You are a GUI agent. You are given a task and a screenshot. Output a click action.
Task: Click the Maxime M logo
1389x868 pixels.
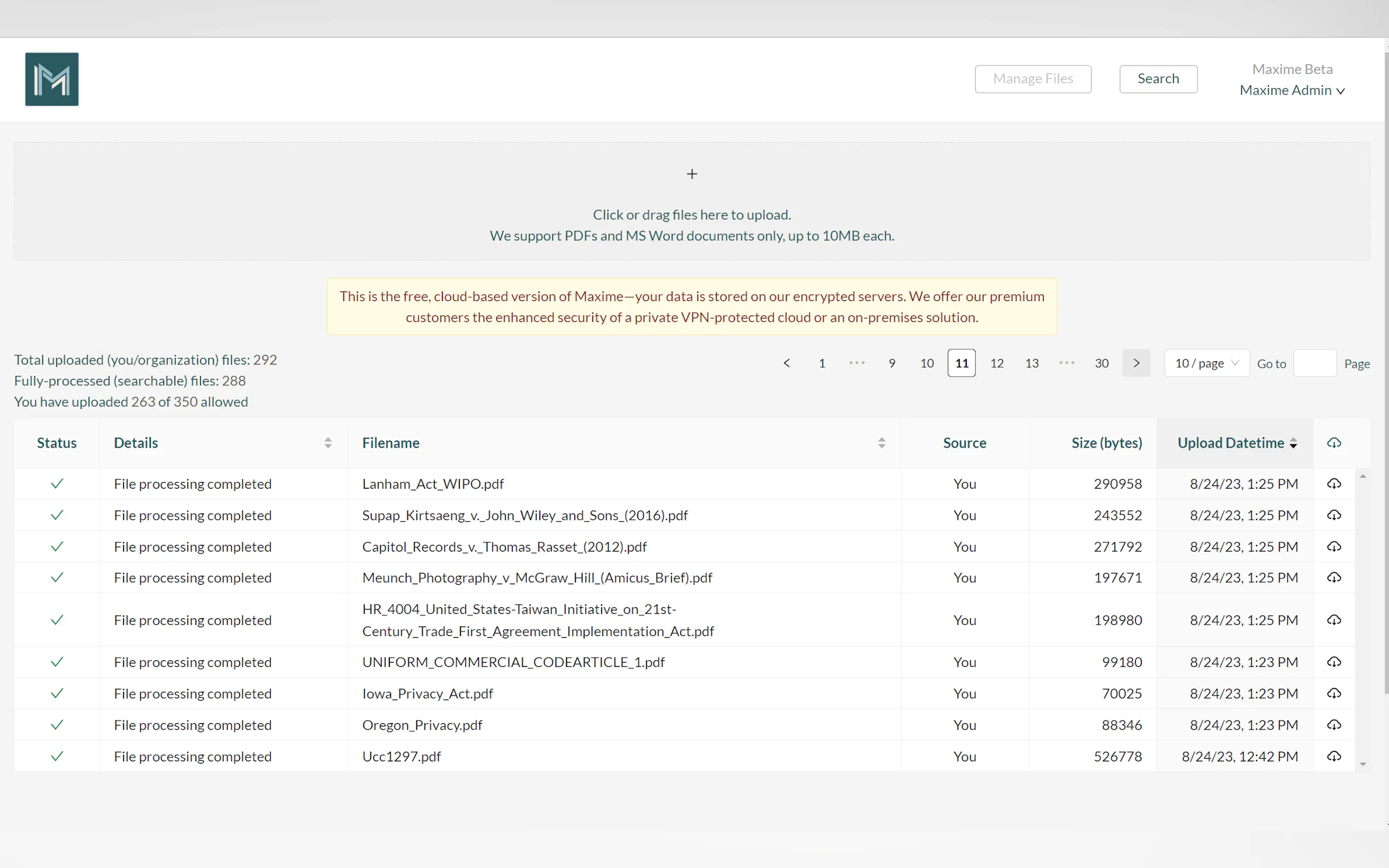pyautogui.click(x=52, y=79)
